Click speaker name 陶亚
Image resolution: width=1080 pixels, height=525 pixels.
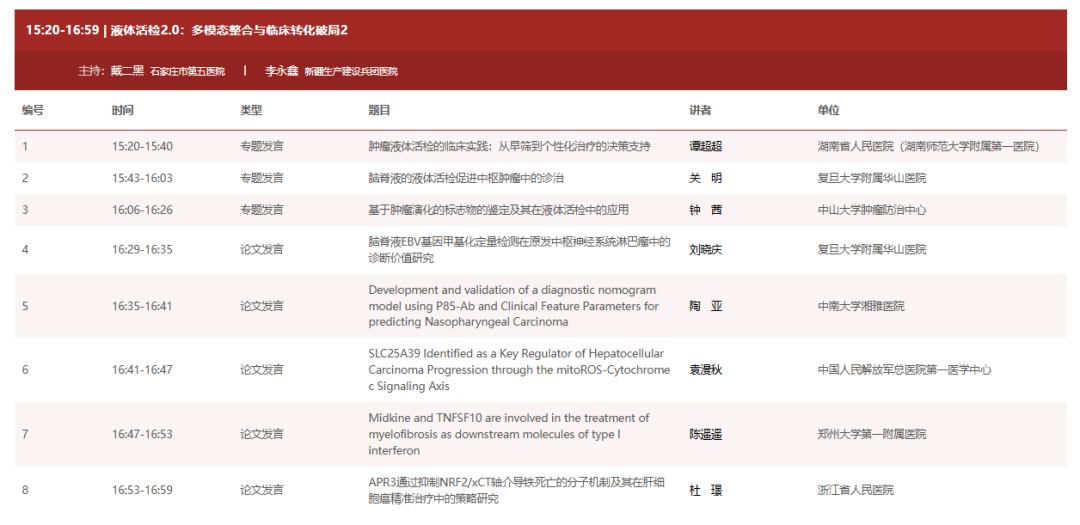pyautogui.click(x=706, y=306)
